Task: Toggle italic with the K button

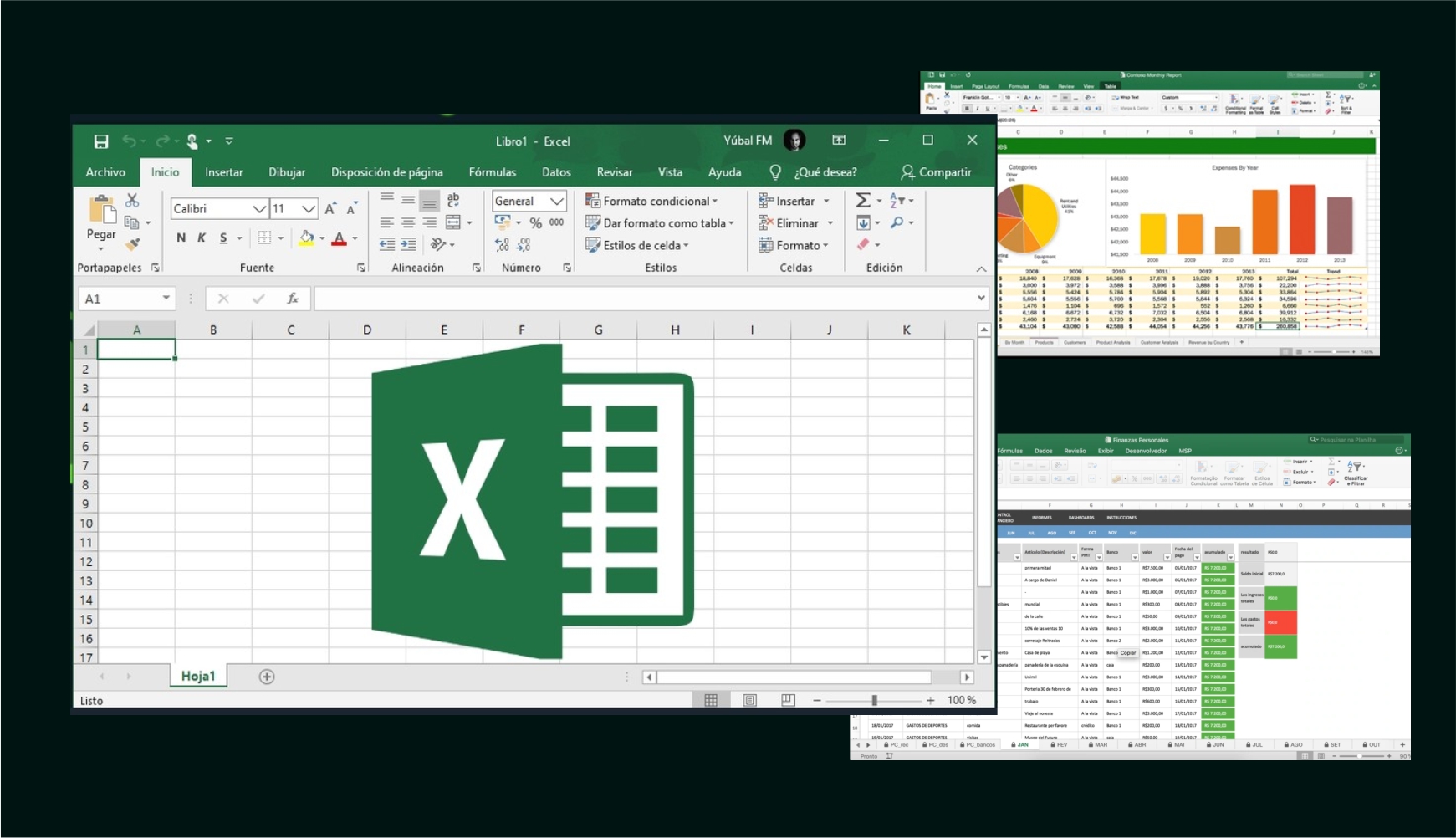Action: pos(202,238)
